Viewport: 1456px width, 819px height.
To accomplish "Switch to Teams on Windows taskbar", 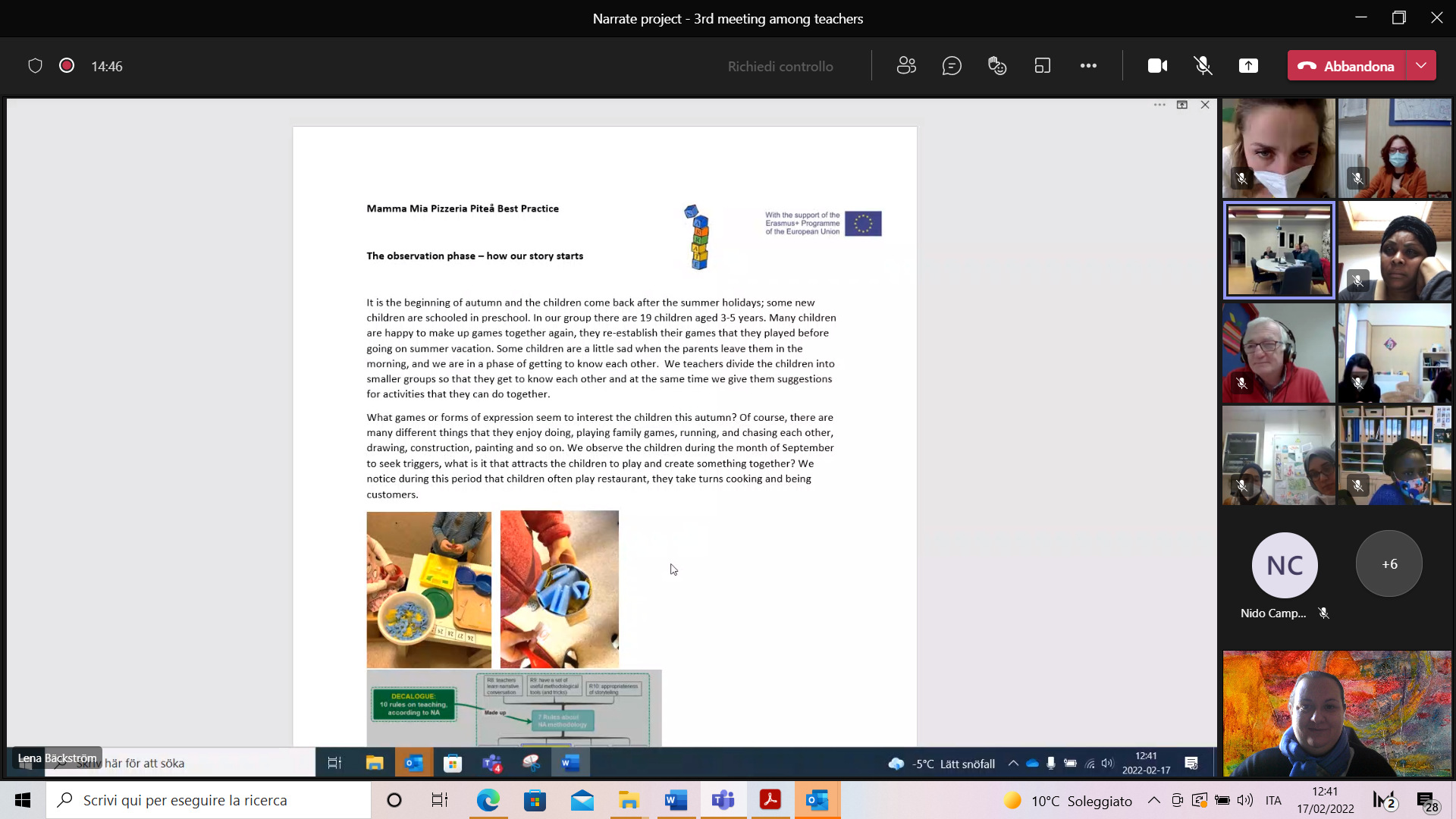I will point(723,800).
